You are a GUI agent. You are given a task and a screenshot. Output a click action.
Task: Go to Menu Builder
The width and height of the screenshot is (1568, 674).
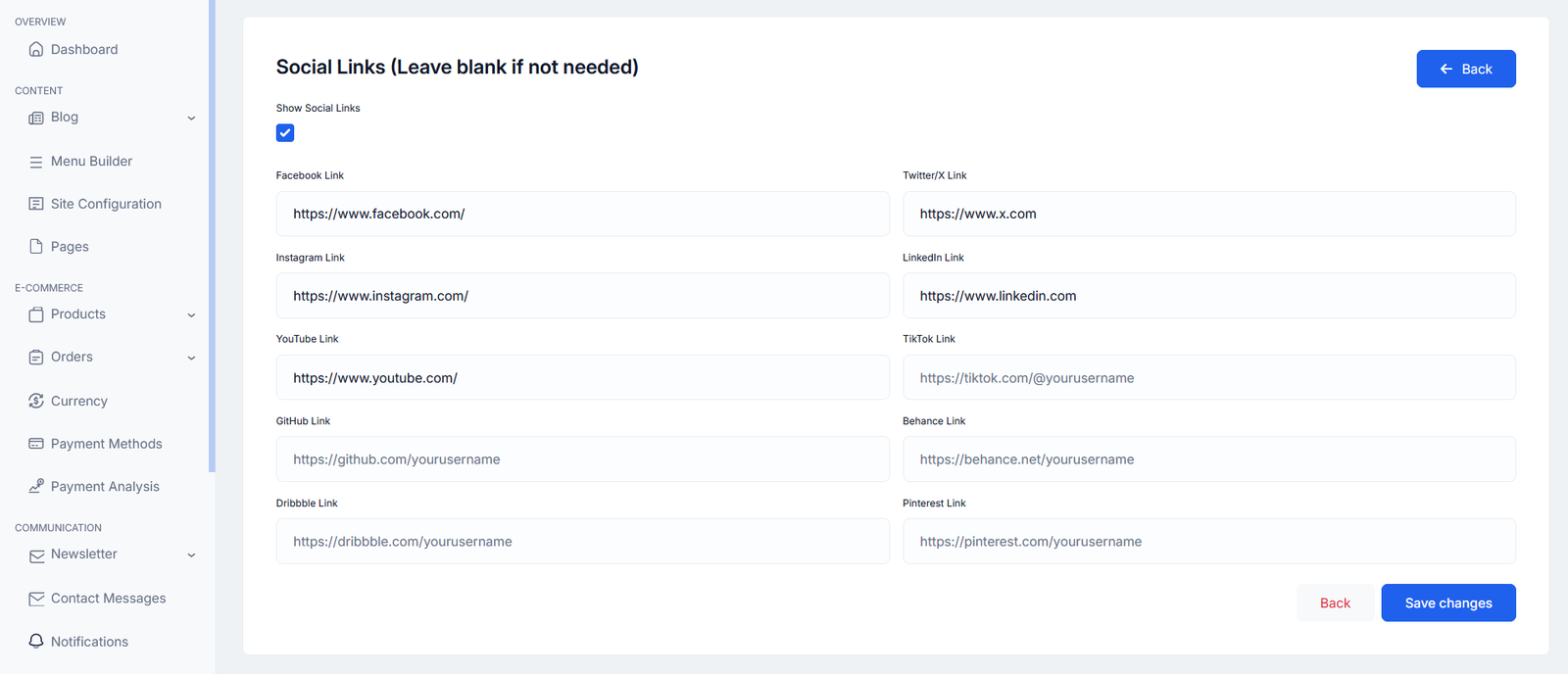91,161
